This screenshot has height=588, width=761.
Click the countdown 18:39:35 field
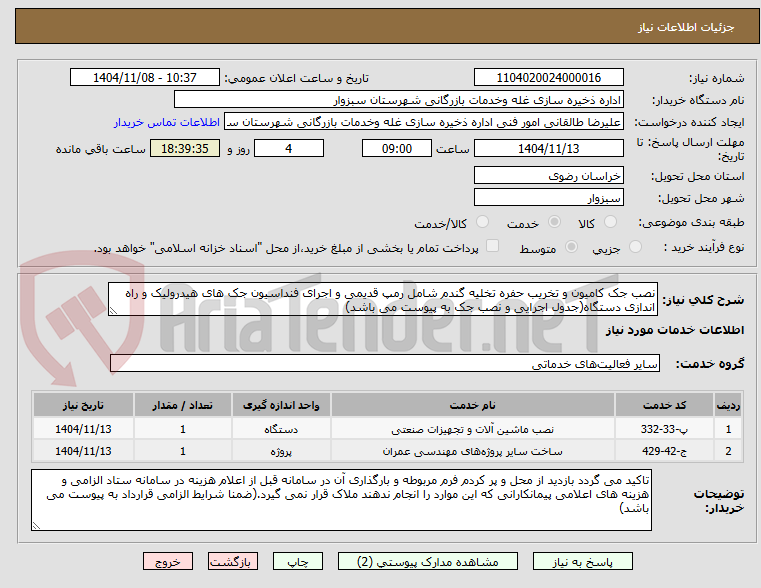click(x=185, y=148)
